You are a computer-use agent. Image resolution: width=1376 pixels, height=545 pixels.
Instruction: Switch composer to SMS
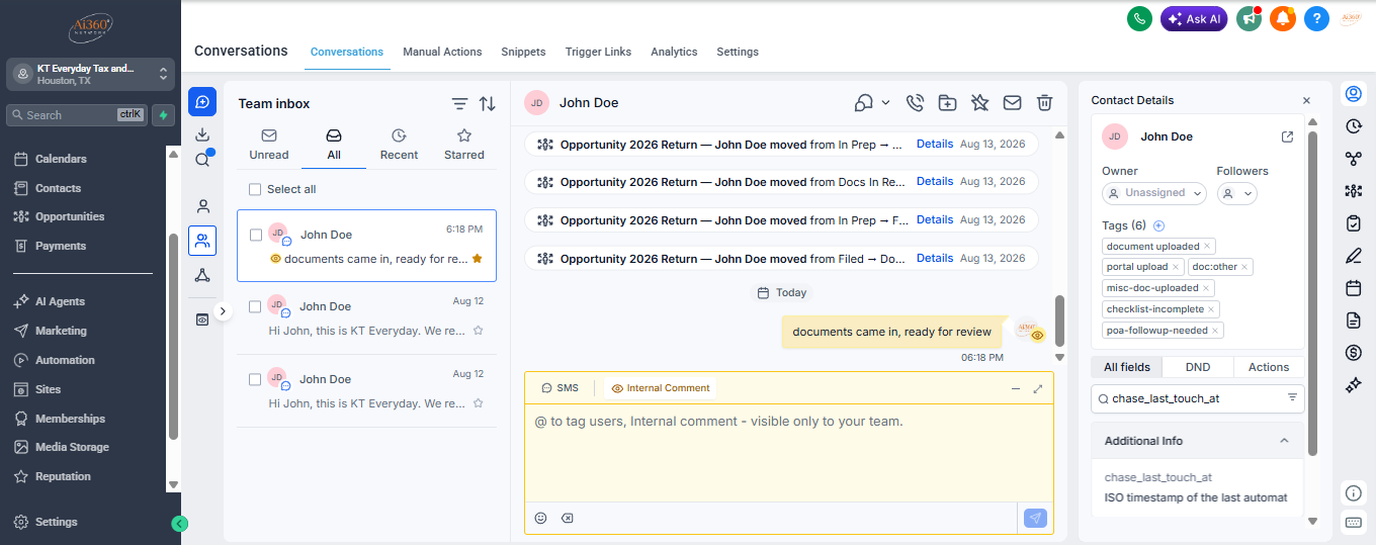560,388
